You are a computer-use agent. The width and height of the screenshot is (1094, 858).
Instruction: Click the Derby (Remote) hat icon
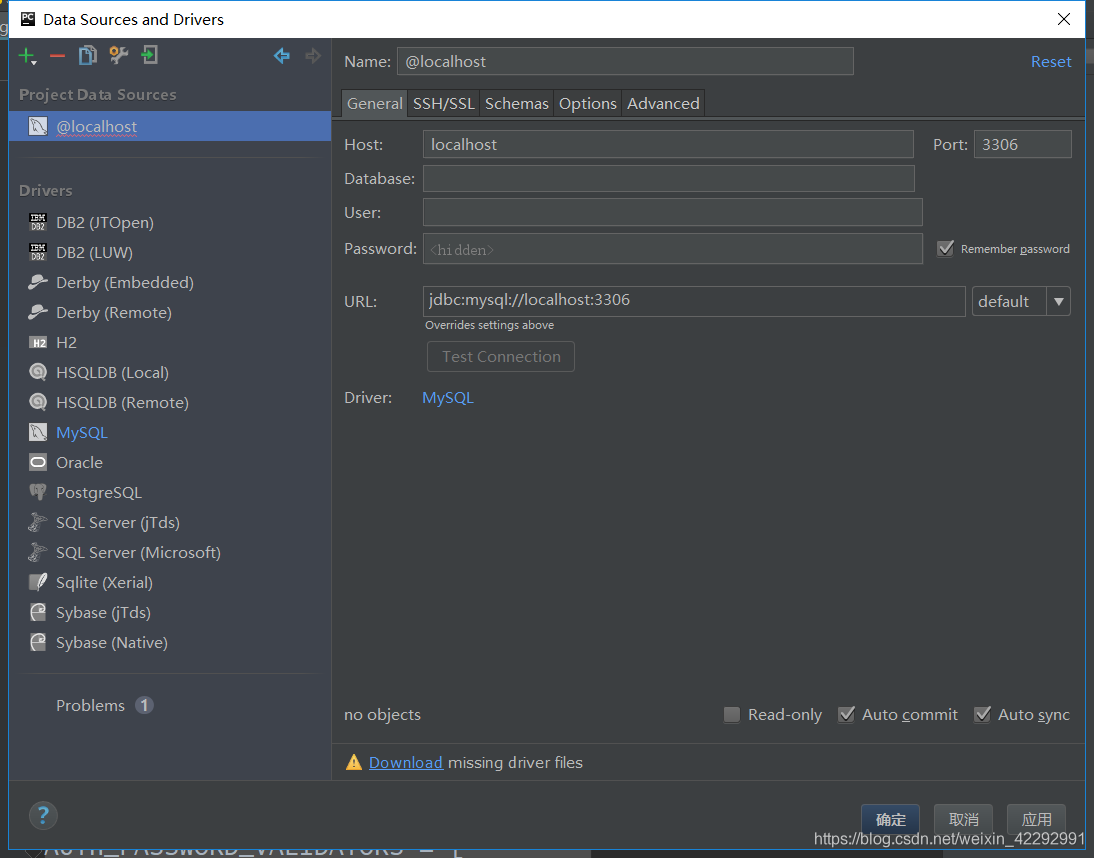(38, 313)
